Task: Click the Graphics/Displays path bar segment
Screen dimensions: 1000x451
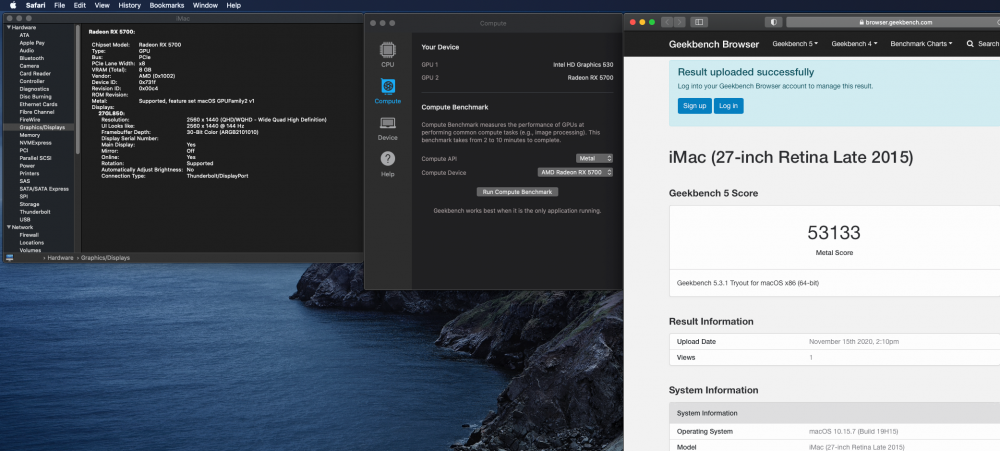Action: 105,258
